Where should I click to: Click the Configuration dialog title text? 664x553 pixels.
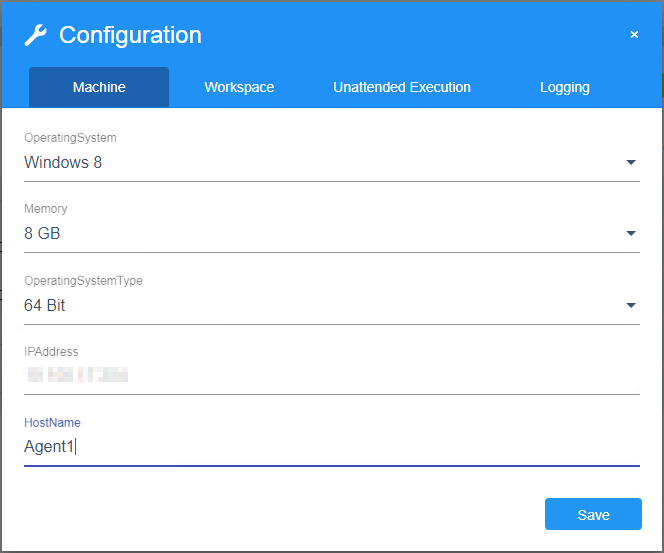click(130, 36)
